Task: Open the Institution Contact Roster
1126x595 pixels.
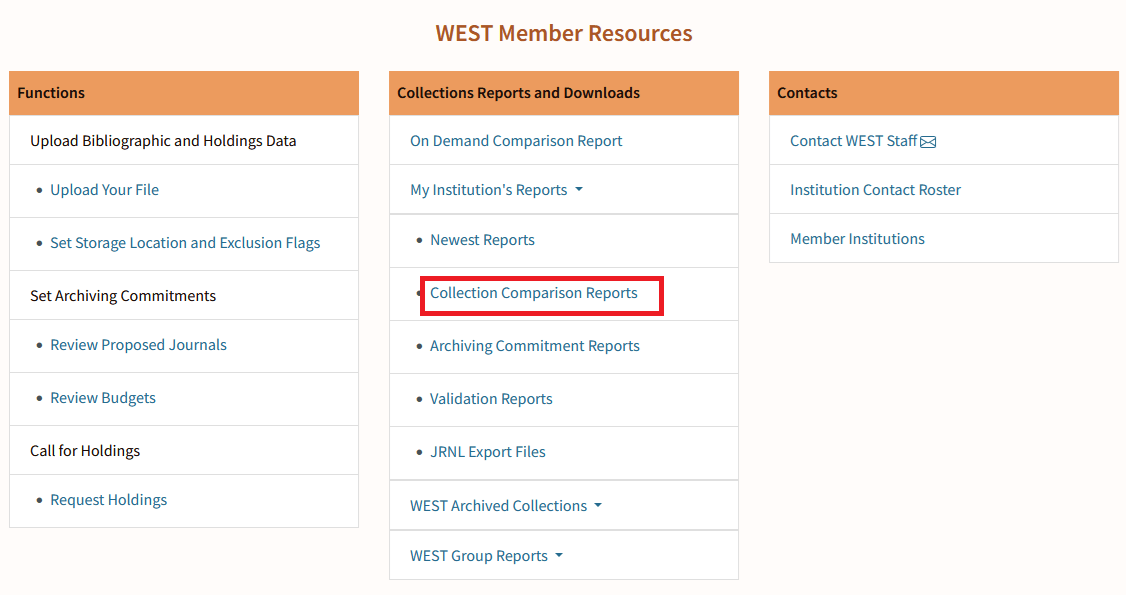Action: (875, 189)
